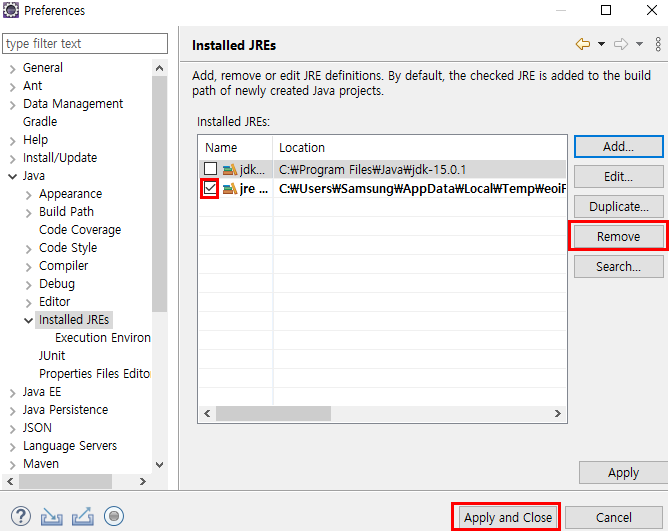Screen dimensions: 669x531
Task: Collapse the Java tree node
Action: 12,176
